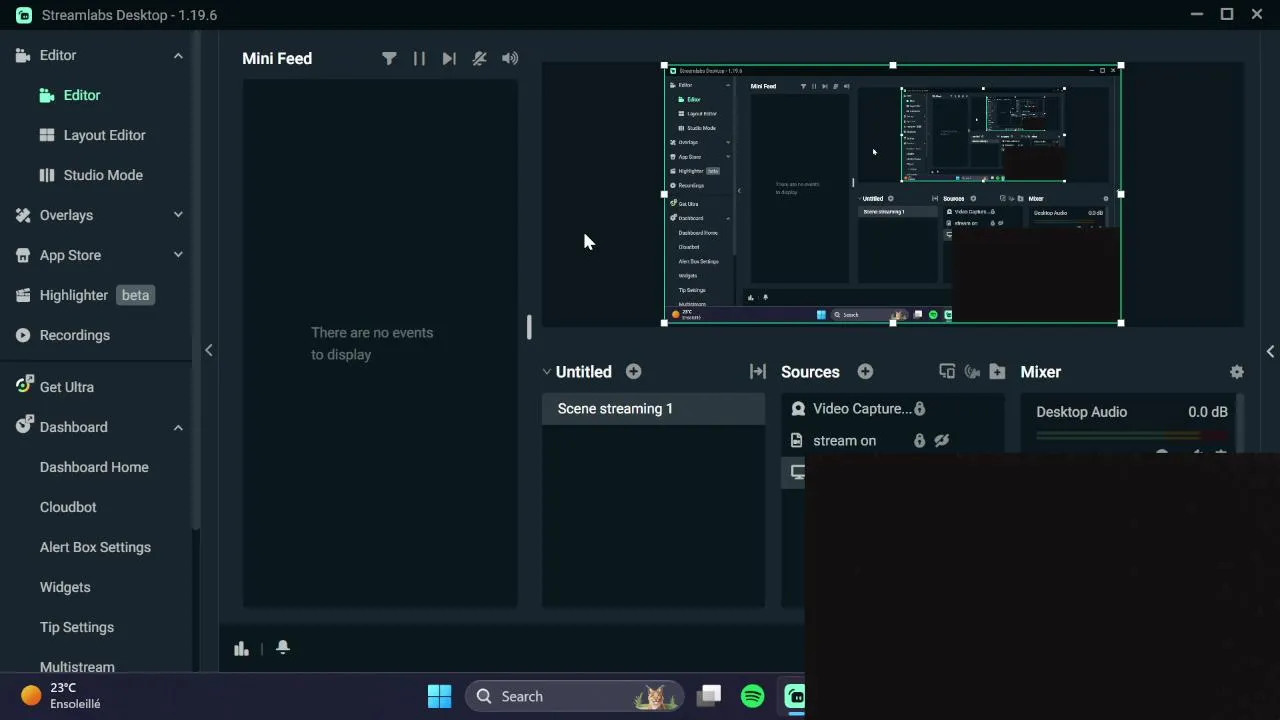Screen dimensions: 1280x720
Task: Collapse the Editor section chevron
Action: click(x=178, y=56)
